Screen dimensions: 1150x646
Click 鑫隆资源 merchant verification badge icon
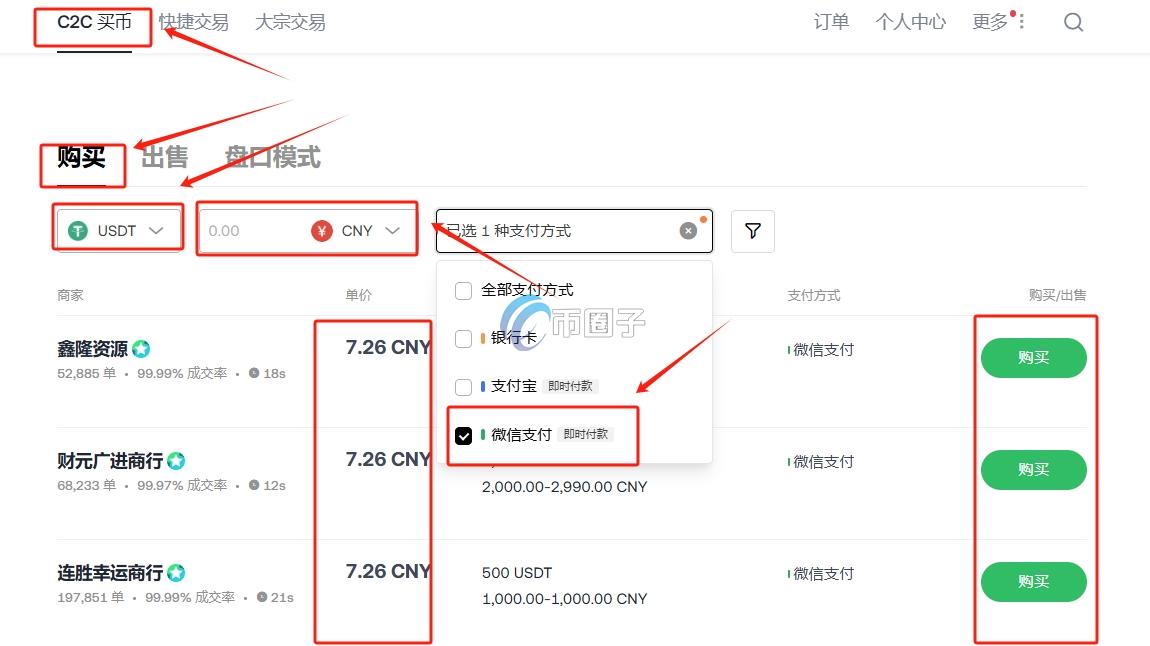(140, 348)
